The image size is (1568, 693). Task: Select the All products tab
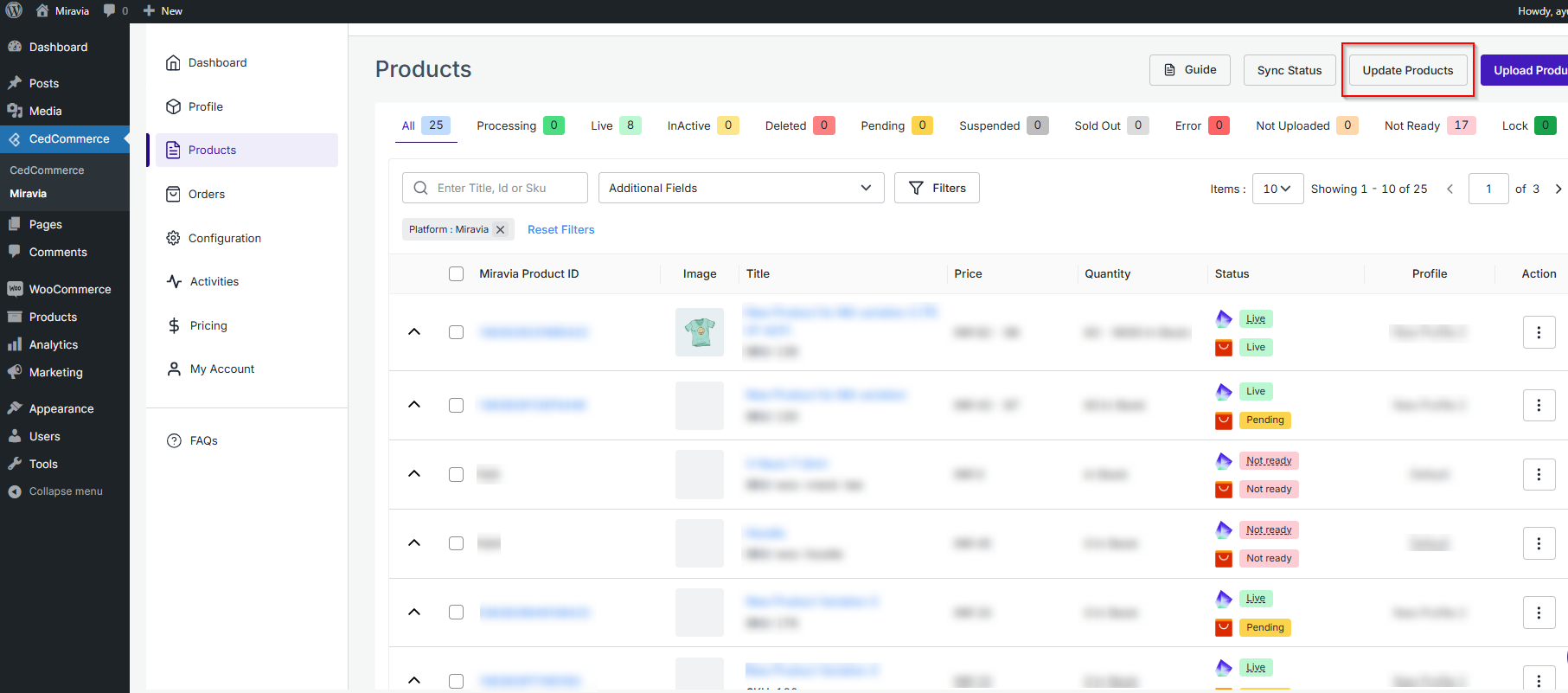tap(425, 125)
